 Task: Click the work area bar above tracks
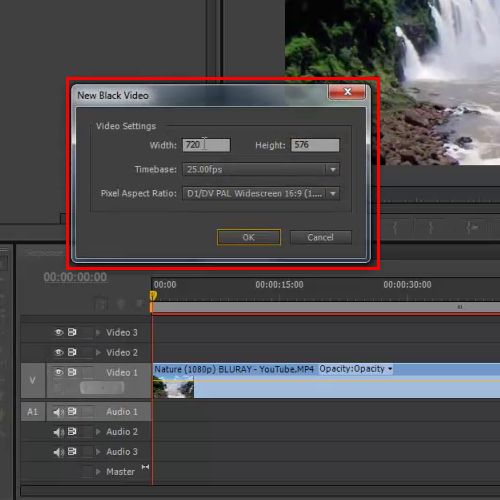[x=326, y=307]
